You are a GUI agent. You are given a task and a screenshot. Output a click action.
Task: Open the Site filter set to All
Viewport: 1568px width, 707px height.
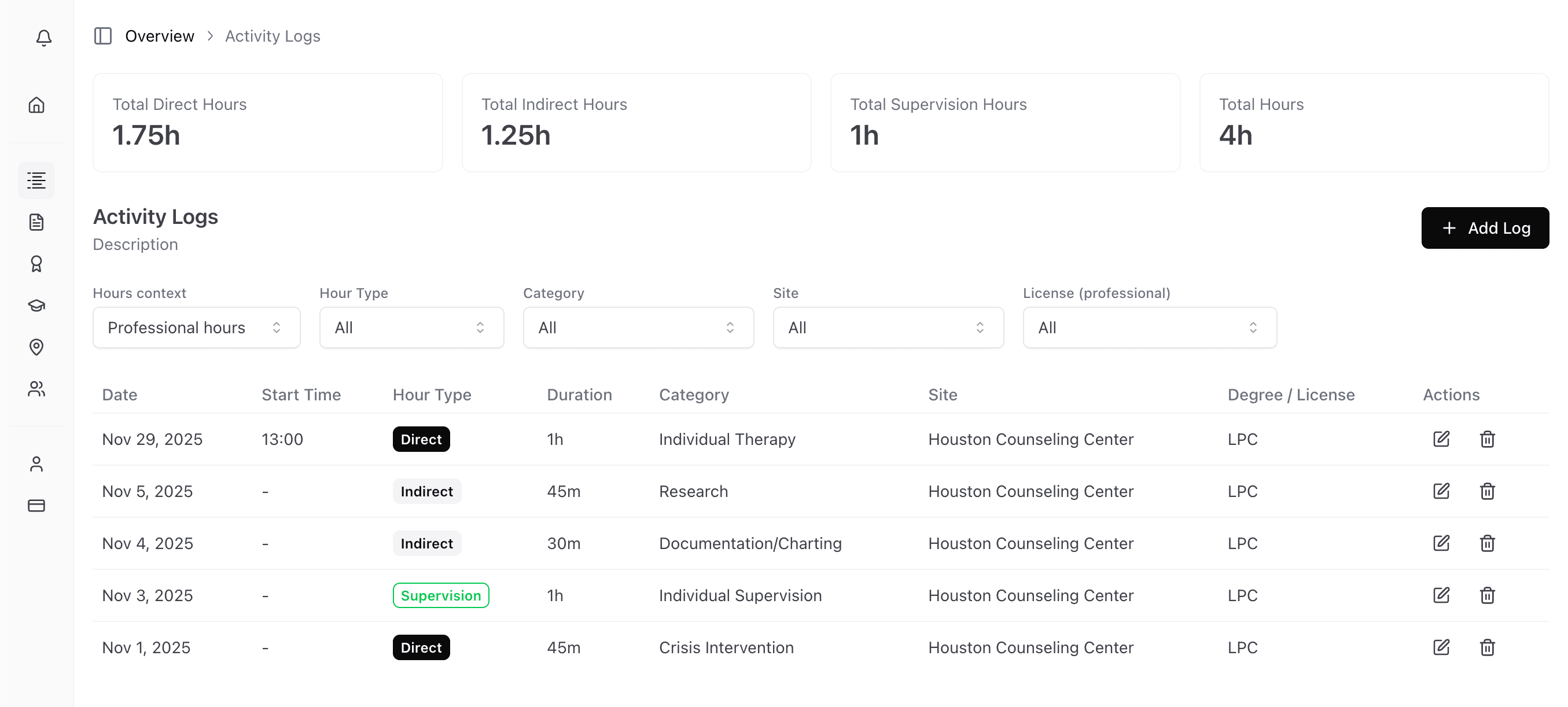point(888,327)
